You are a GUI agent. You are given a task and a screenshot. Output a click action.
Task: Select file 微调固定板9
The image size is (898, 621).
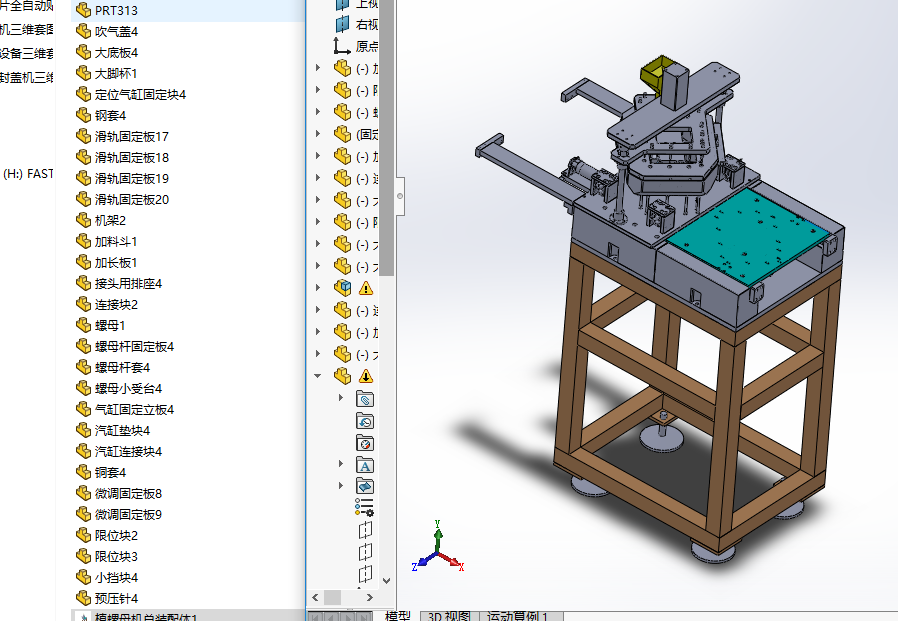point(128,514)
